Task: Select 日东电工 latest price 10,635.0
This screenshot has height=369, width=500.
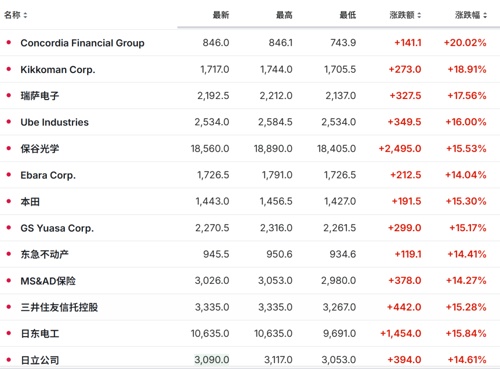Action: [x=210, y=333]
